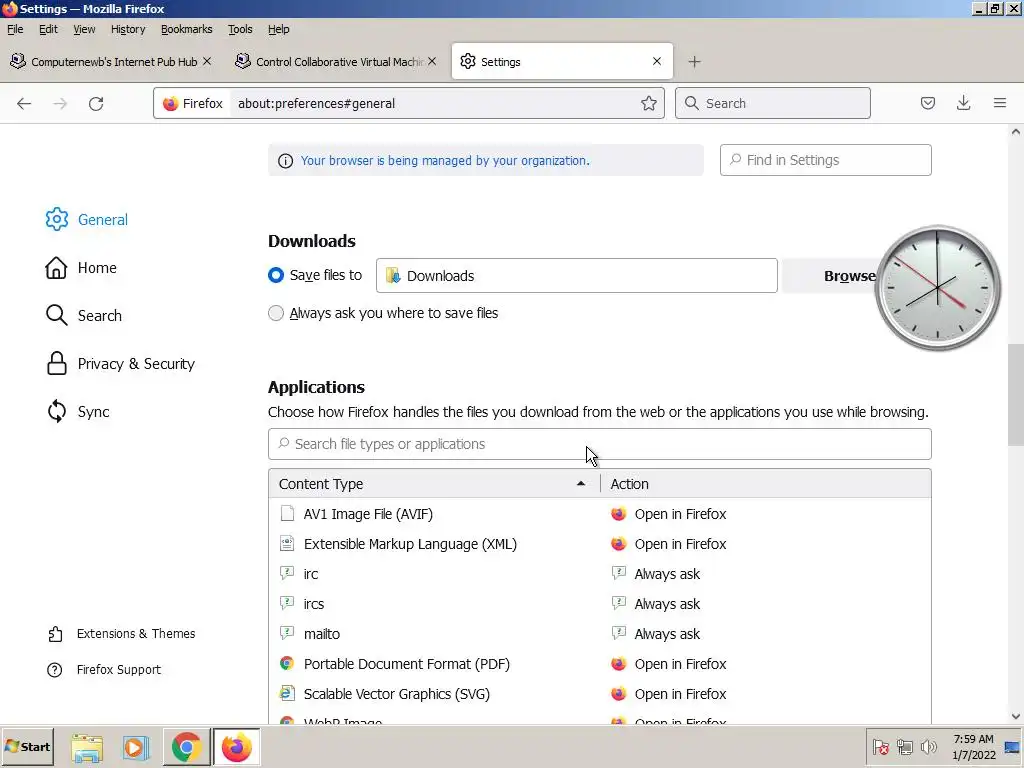Screen dimensions: 1024x768
Task: Click 'Your browser is being managed' link
Action: pyautogui.click(x=445, y=161)
